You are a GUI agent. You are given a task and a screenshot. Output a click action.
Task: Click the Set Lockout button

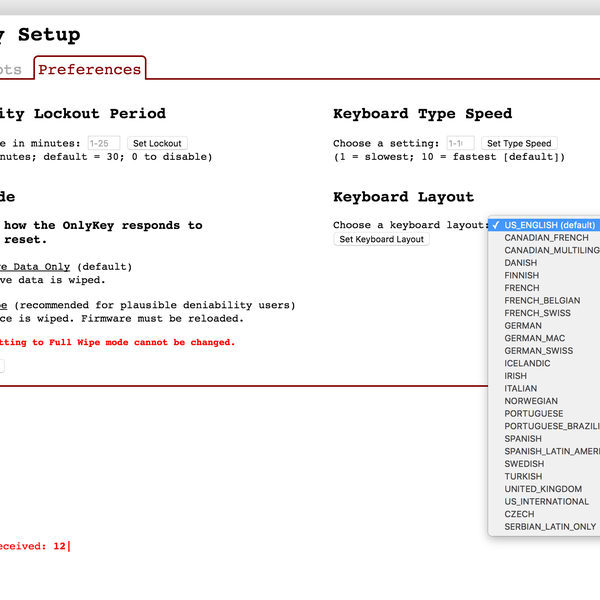pos(157,143)
